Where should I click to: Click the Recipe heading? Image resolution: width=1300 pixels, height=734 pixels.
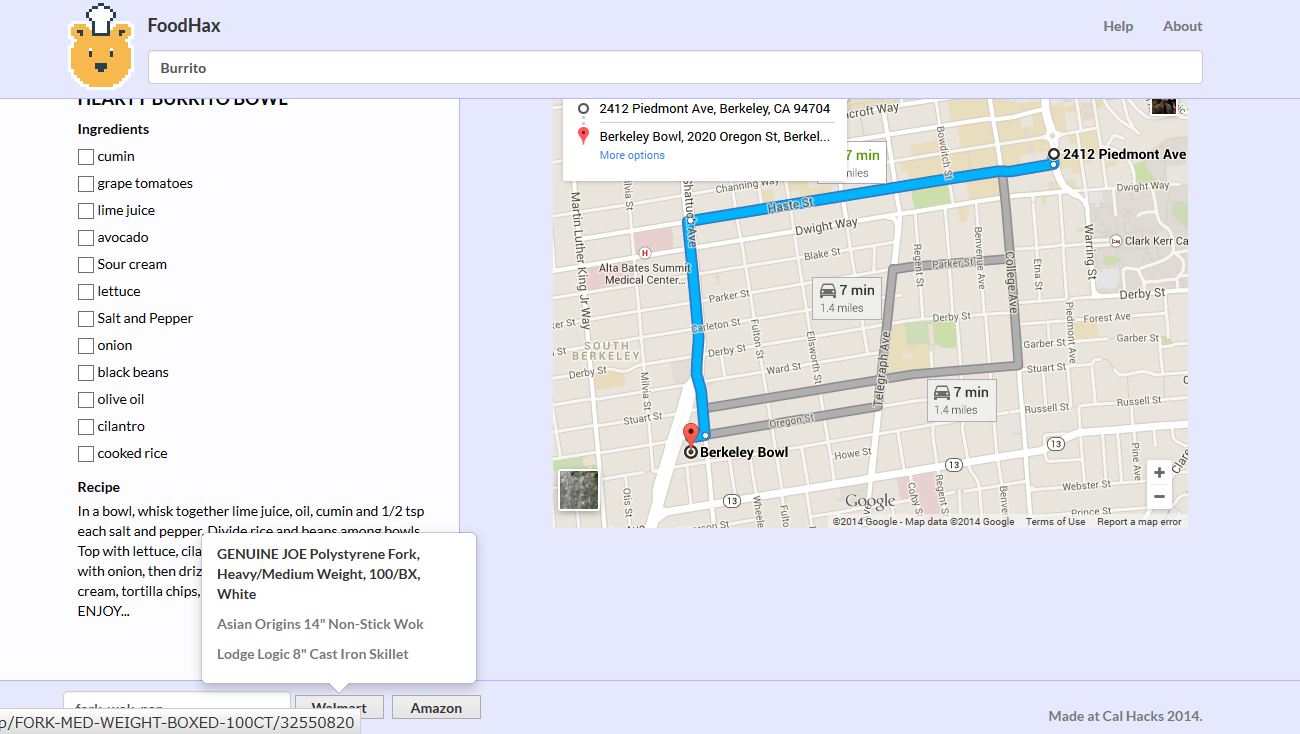[99, 487]
